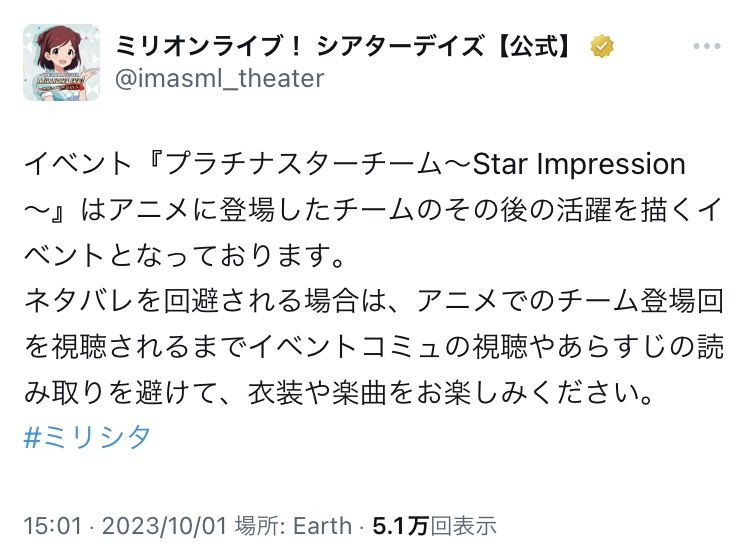Open the 5.1万 view count

click(x=400, y=526)
